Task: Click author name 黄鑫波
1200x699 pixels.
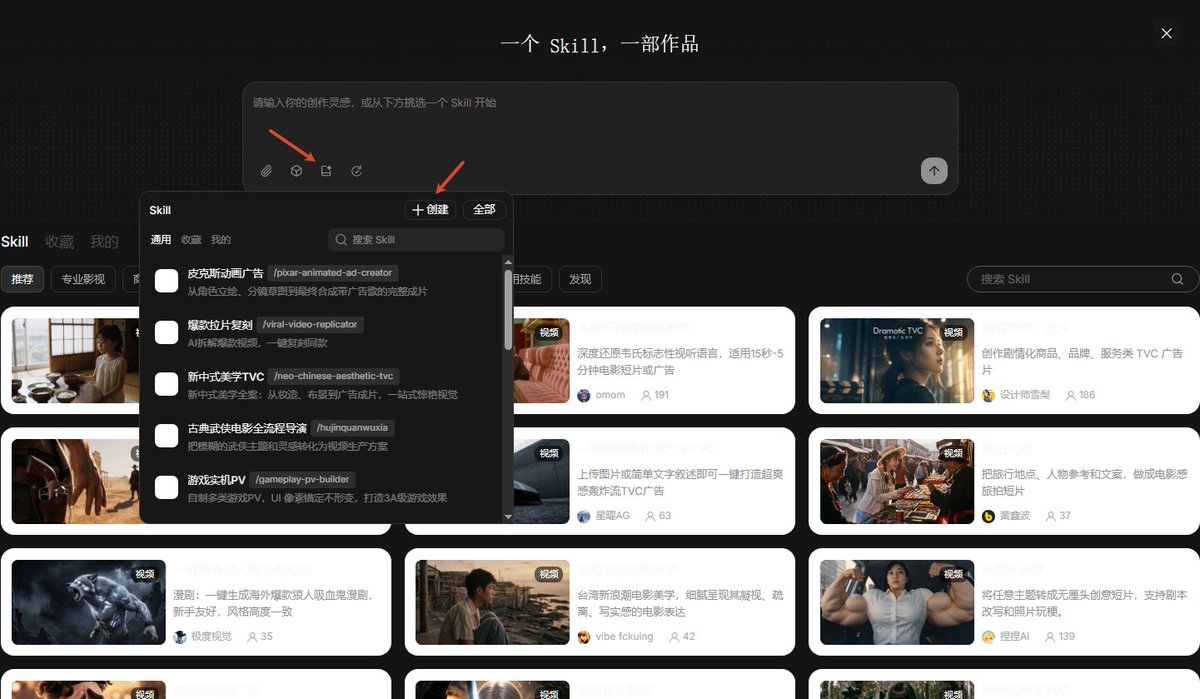Action: click(x=1016, y=516)
